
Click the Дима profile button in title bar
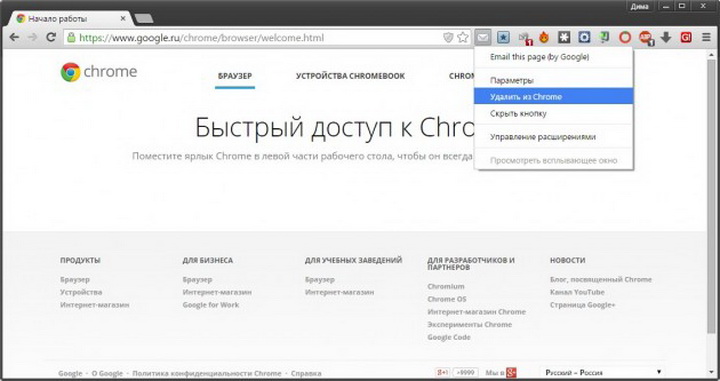(x=639, y=6)
